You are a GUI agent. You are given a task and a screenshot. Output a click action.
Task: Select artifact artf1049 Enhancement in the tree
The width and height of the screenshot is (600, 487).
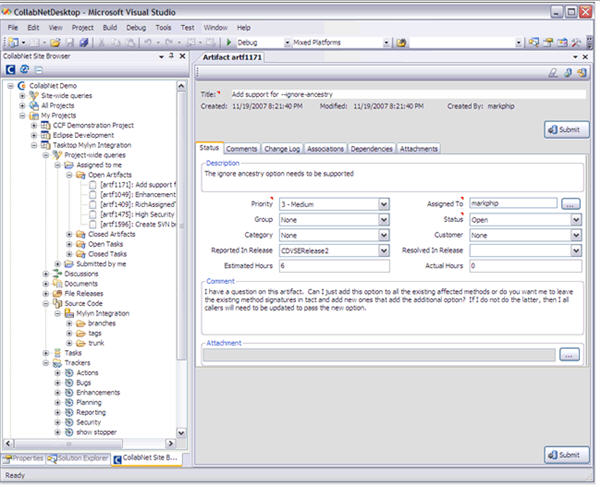137,195
